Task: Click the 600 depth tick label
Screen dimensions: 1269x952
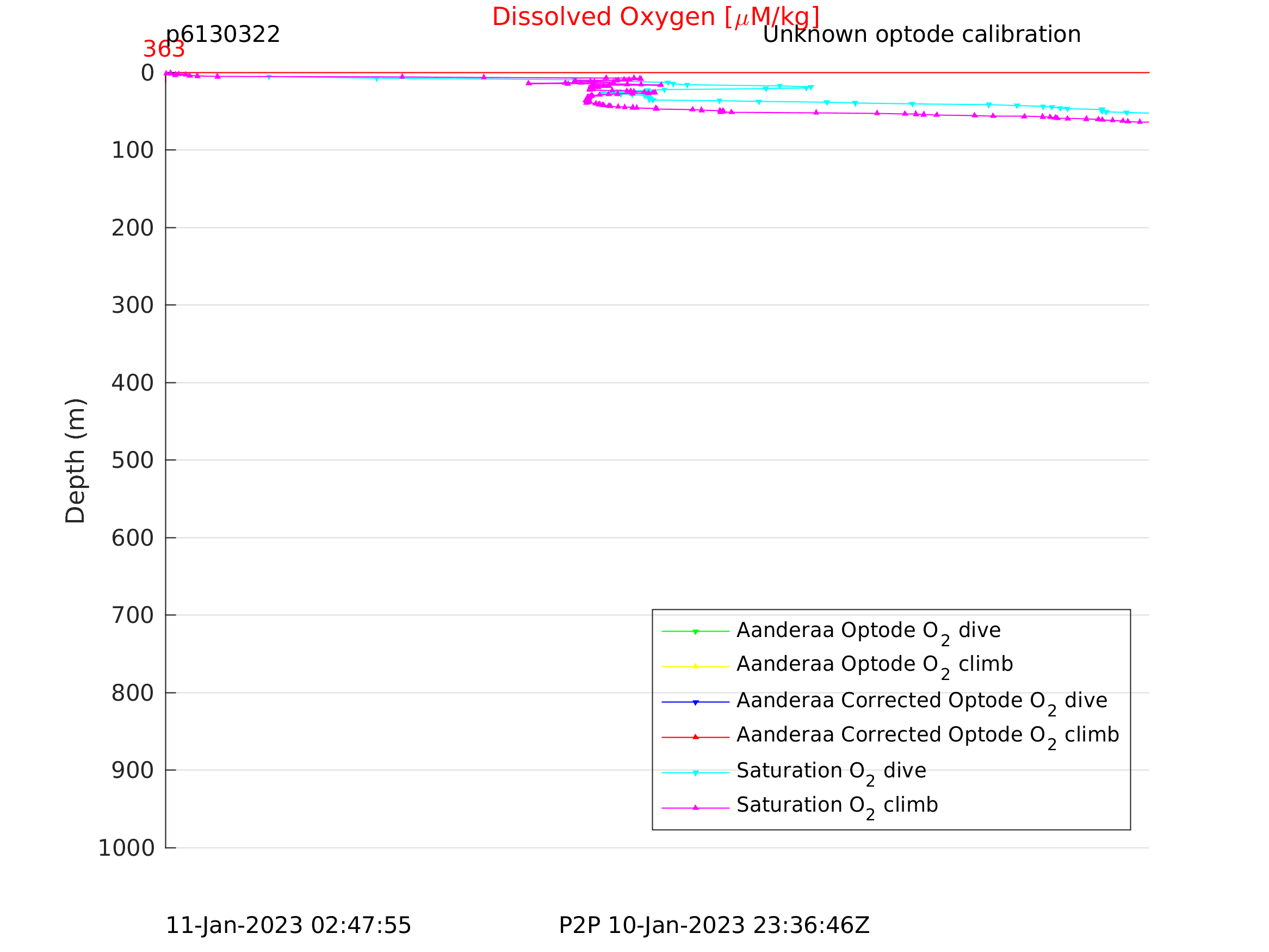Action: coord(133,538)
